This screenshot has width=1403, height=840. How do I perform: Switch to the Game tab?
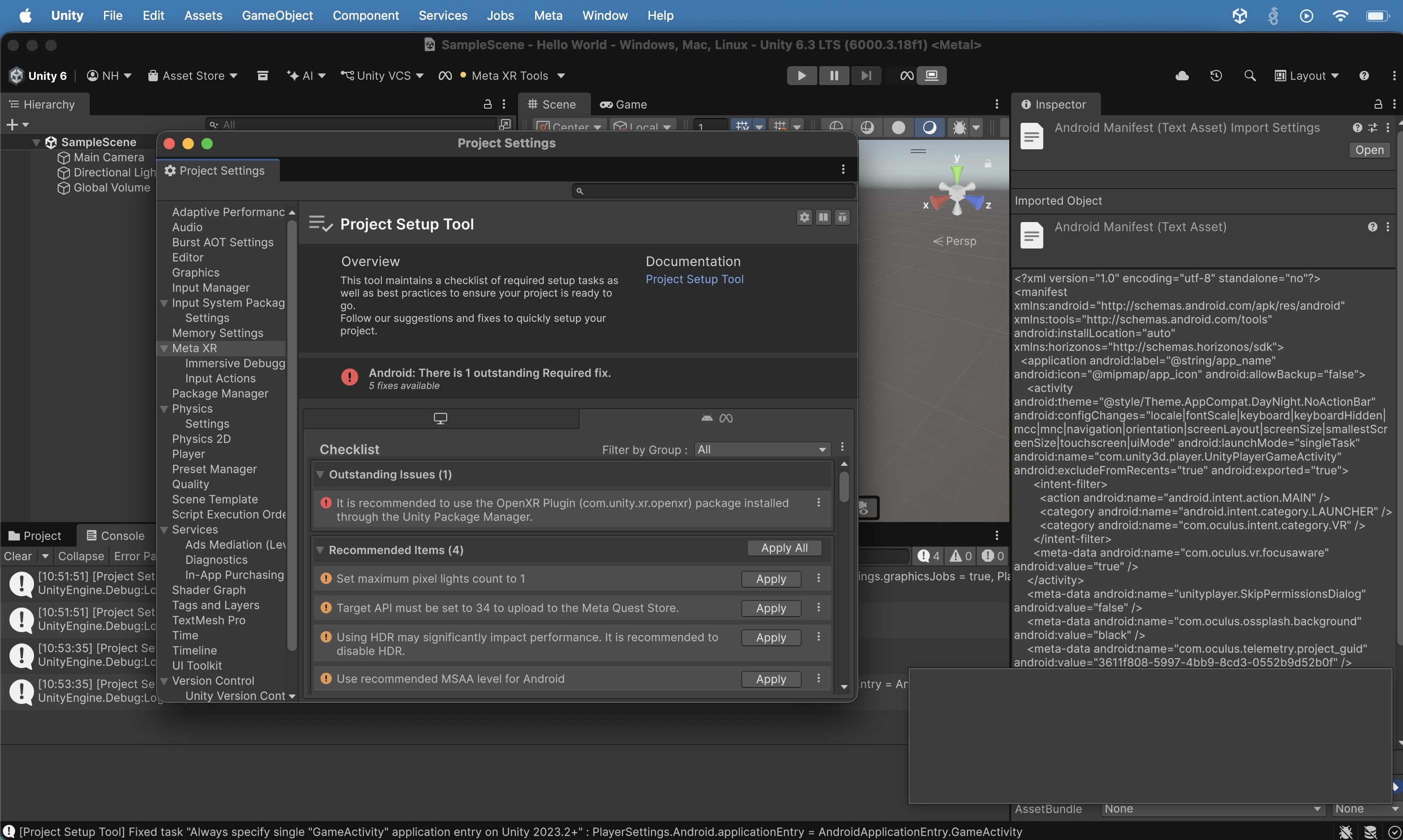pyautogui.click(x=624, y=104)
